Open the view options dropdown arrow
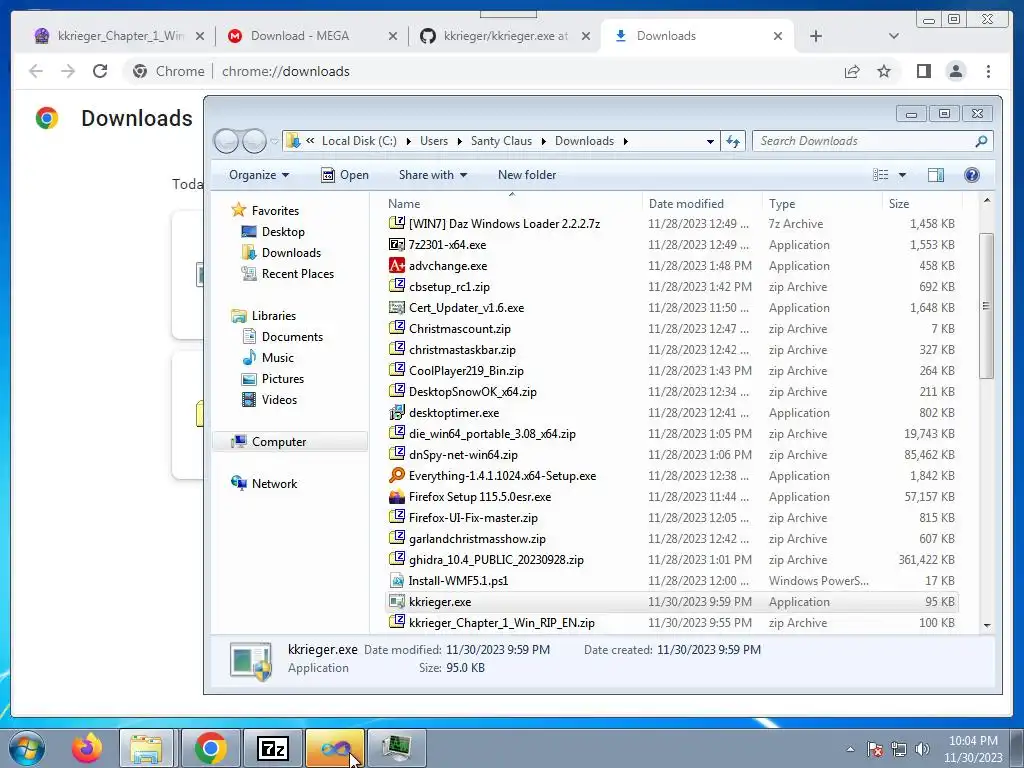The image size is (1024, 768). click(x=902, y=175)
